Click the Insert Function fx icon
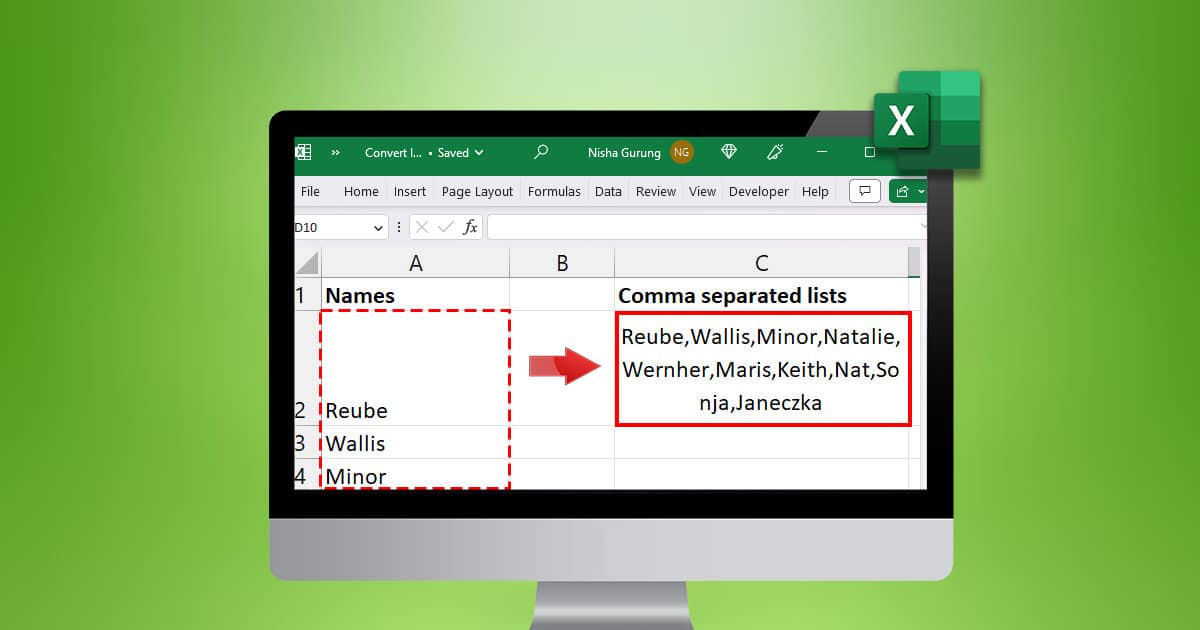The width and height of the screenshot is (1200, 630). pyautogui.click(x=470, y=226)
